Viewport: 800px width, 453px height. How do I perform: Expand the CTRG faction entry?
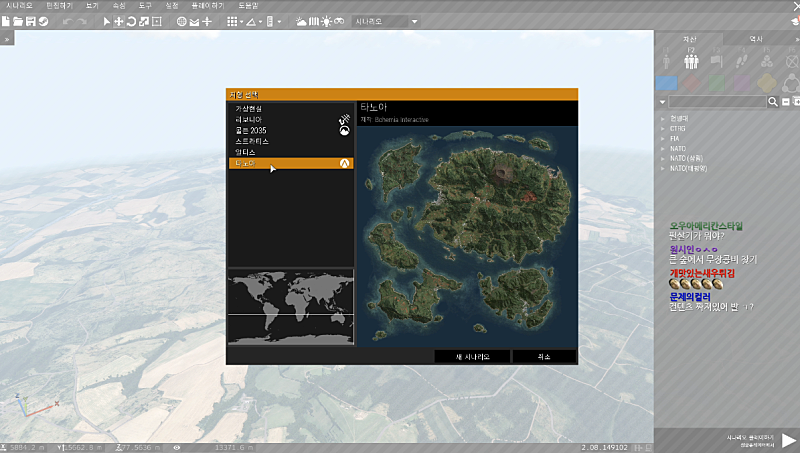click(x=678, y=128)
